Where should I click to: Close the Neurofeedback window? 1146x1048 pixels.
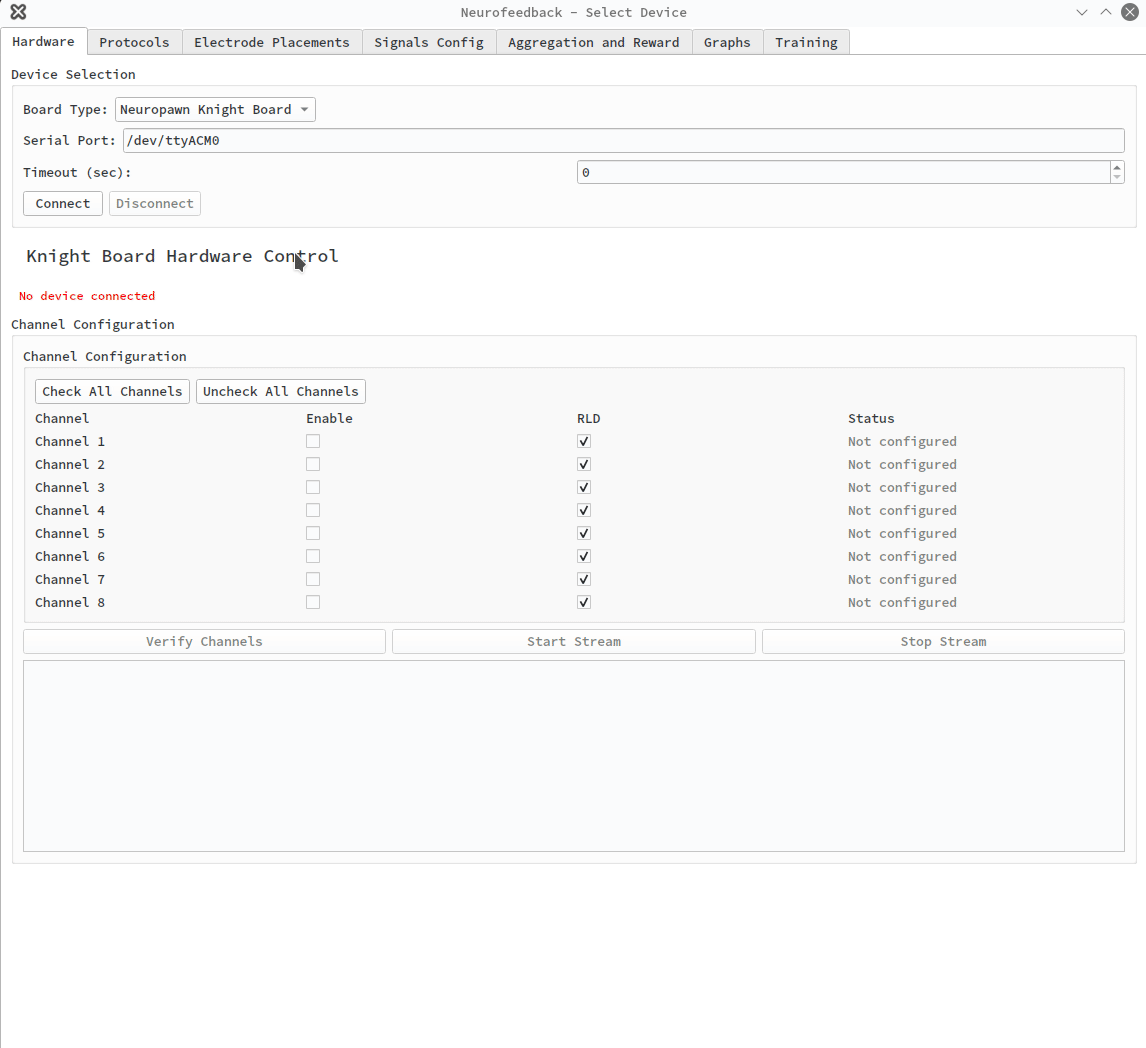tap(1129, 12)
